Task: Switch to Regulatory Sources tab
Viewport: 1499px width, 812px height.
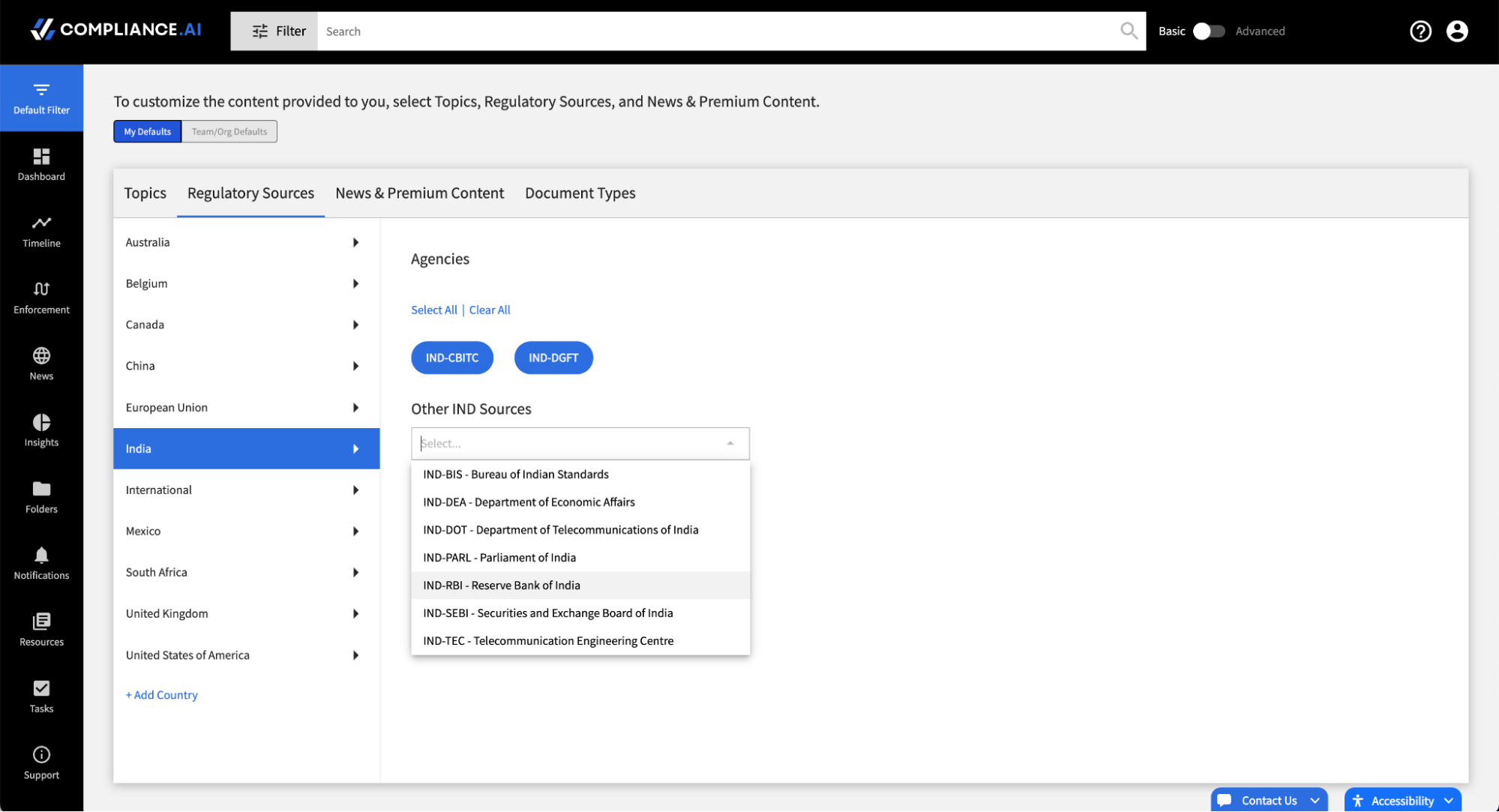Action: tap(250, 193)
